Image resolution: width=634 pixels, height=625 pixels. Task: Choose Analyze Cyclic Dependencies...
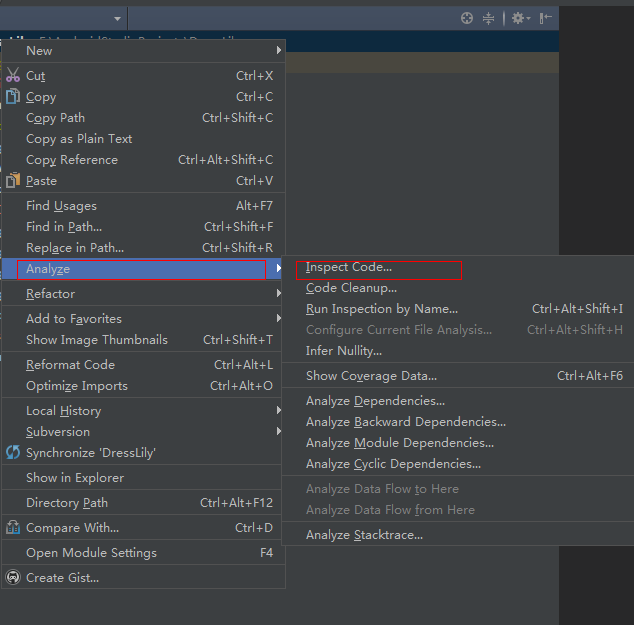(x=458, y=465)
